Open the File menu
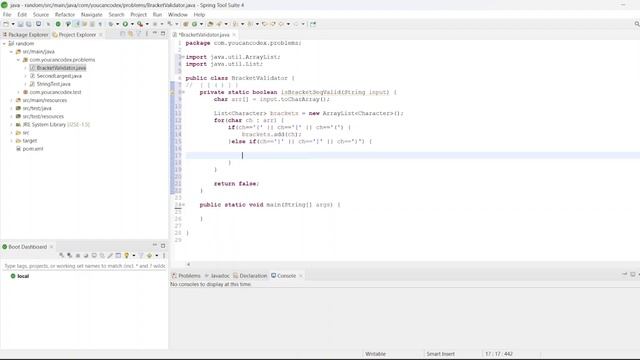The height and width of the screenshot is (360, 640). pos(7,15)
